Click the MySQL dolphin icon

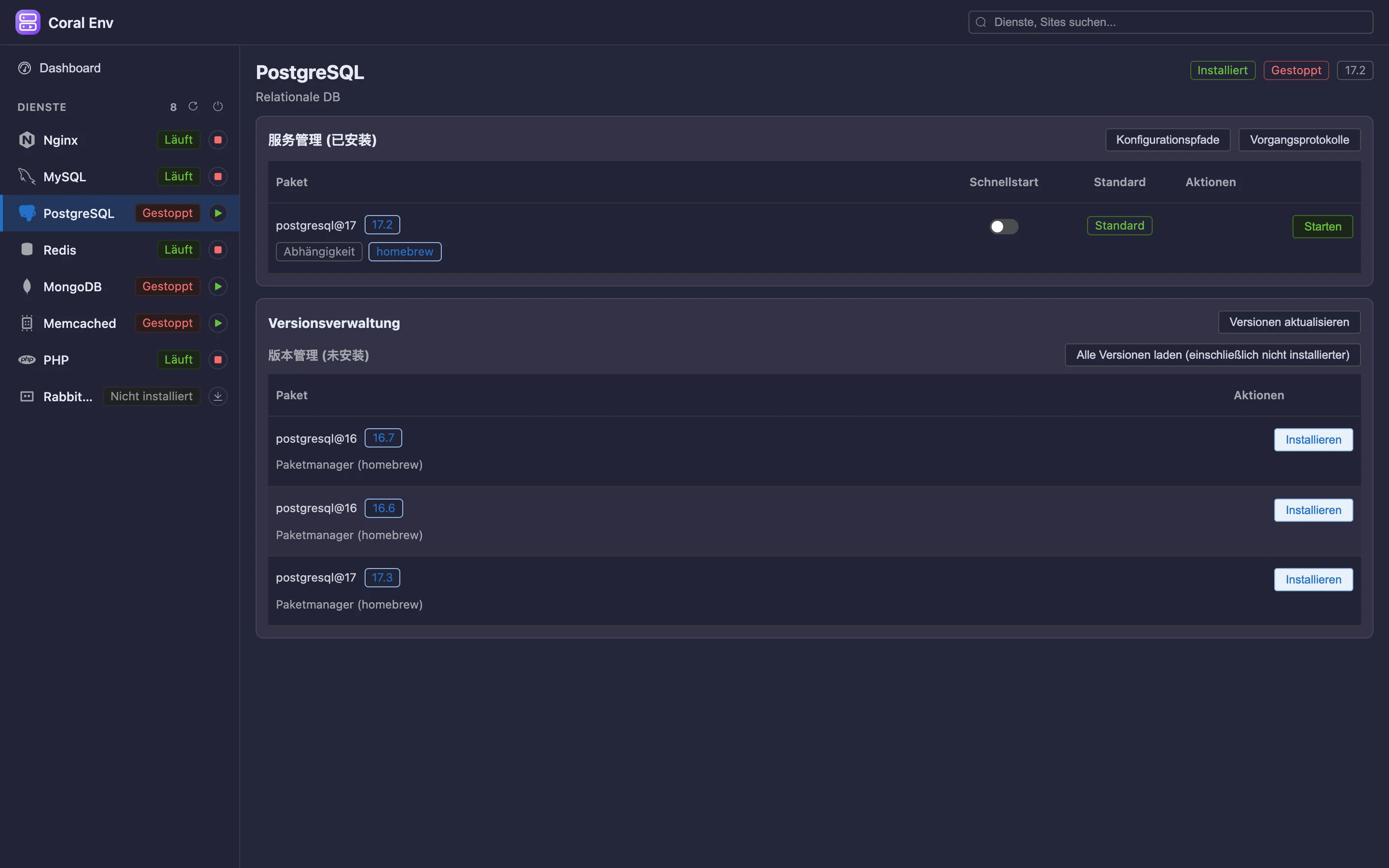[27, 176]
